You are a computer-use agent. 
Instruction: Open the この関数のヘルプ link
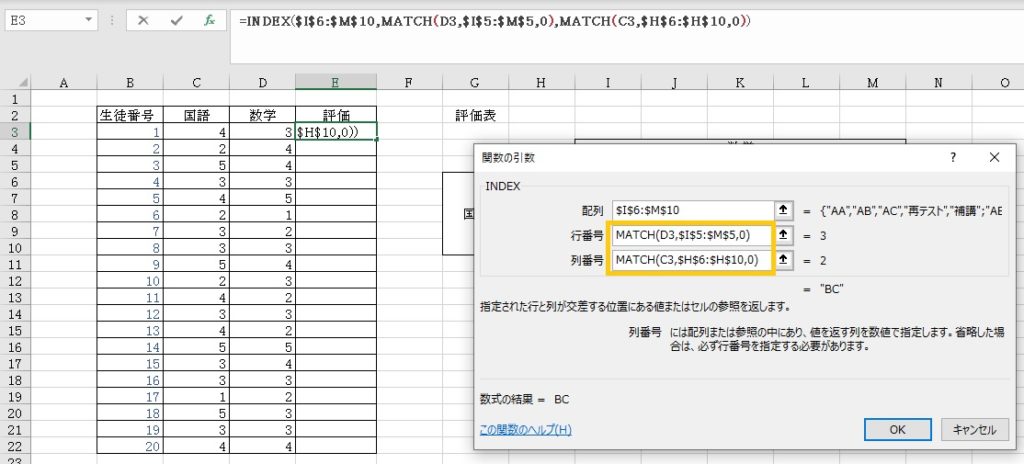pos(526,430)
